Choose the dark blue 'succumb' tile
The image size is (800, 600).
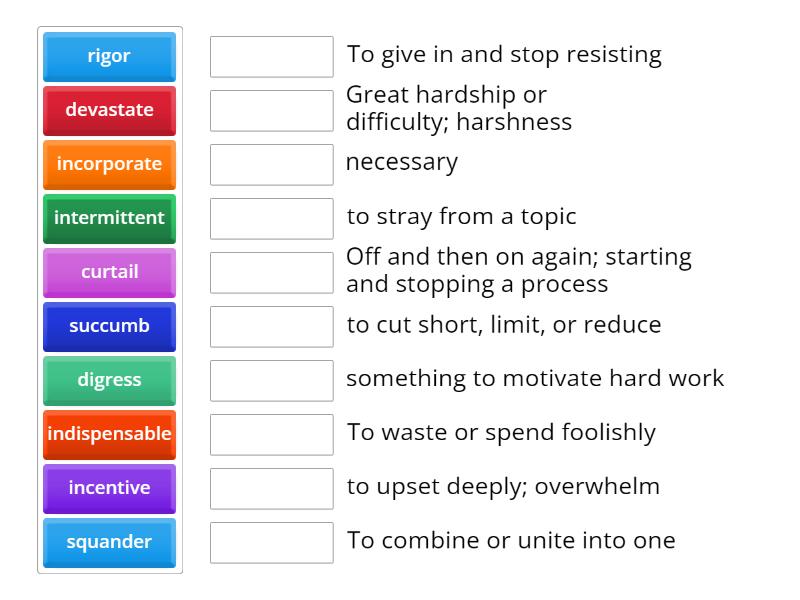(x=109, y=326)
